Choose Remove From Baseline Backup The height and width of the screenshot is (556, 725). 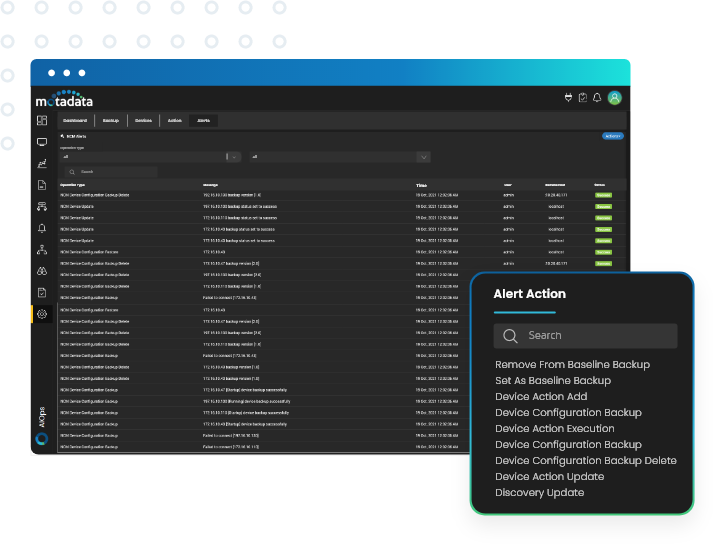coord(572,364)
